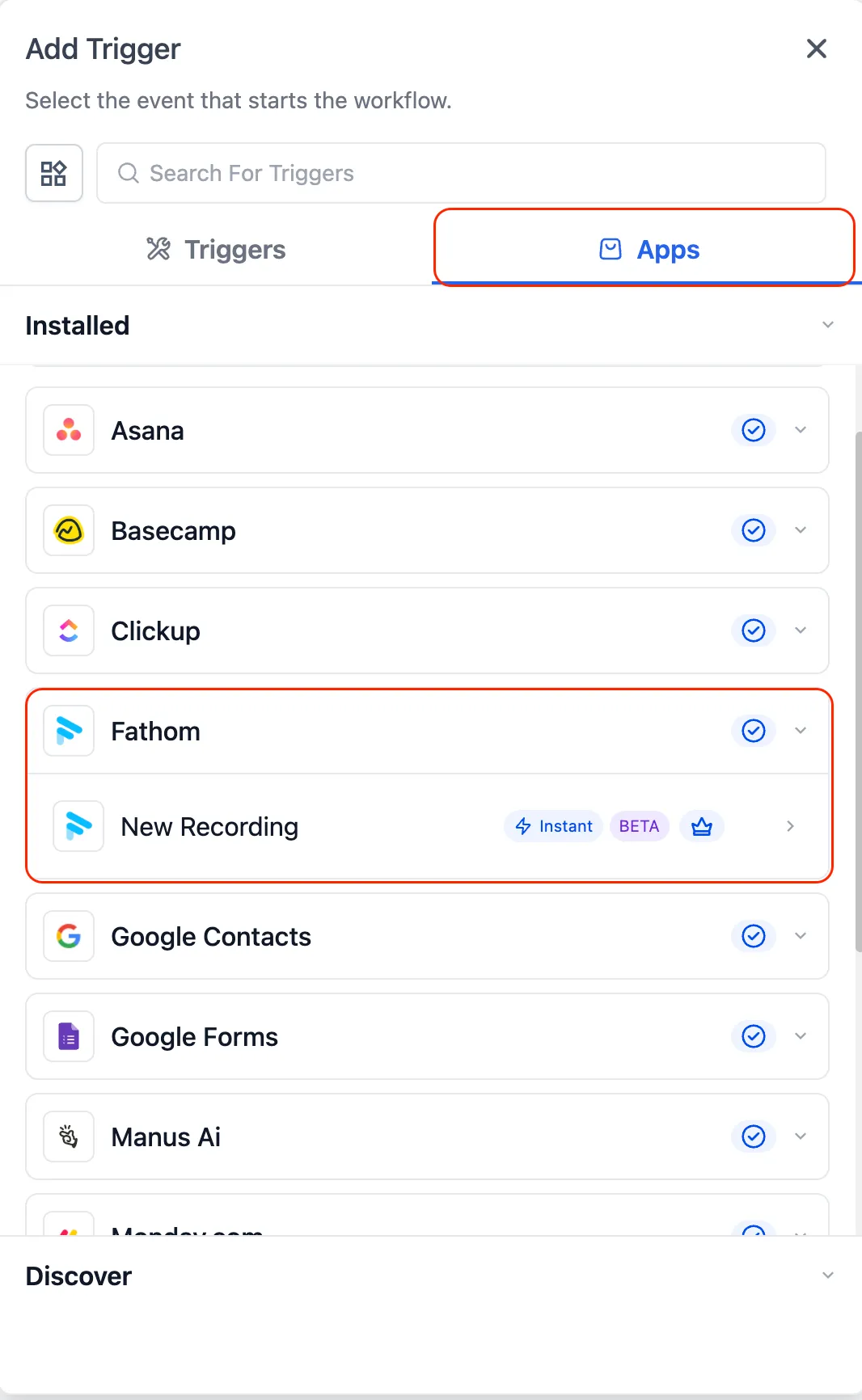Click the grid category filter icon

pos(54,173)
